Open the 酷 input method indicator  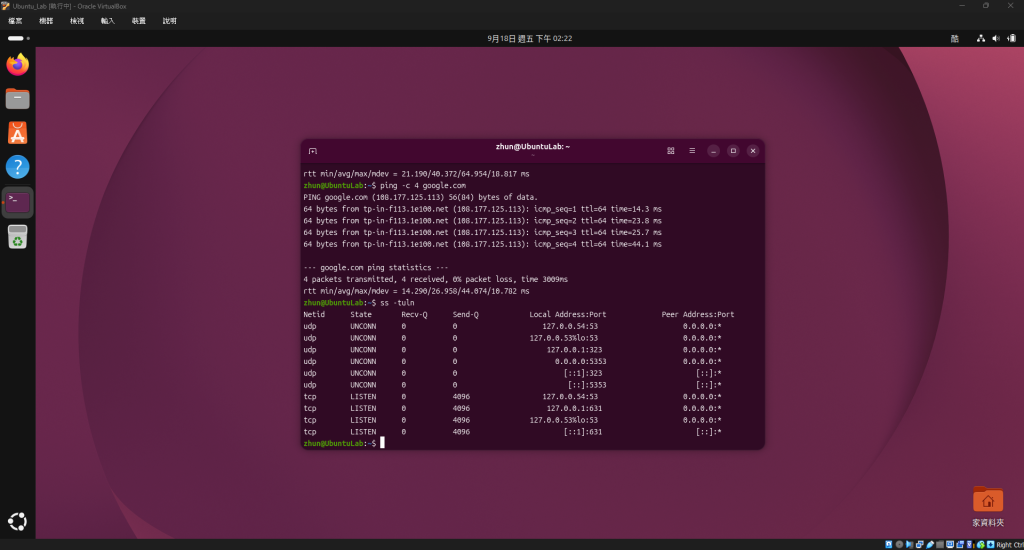(955, 39)
